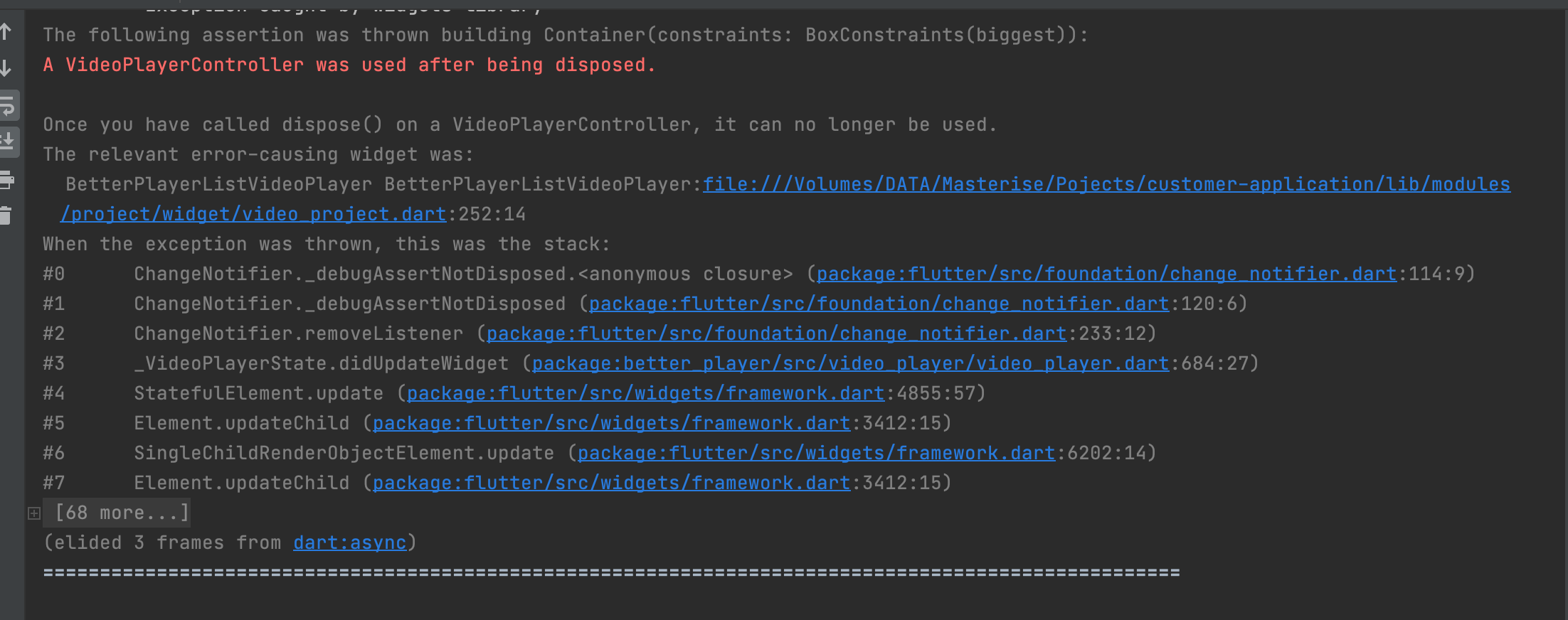1568x620 pixels.
Task: Open change_notifier.dart line 120 in frame #1
Action: [879, 304]
